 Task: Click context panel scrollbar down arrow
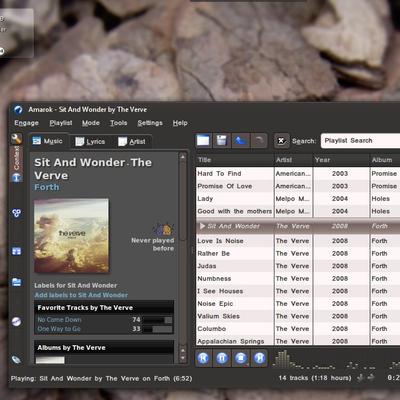183,358
